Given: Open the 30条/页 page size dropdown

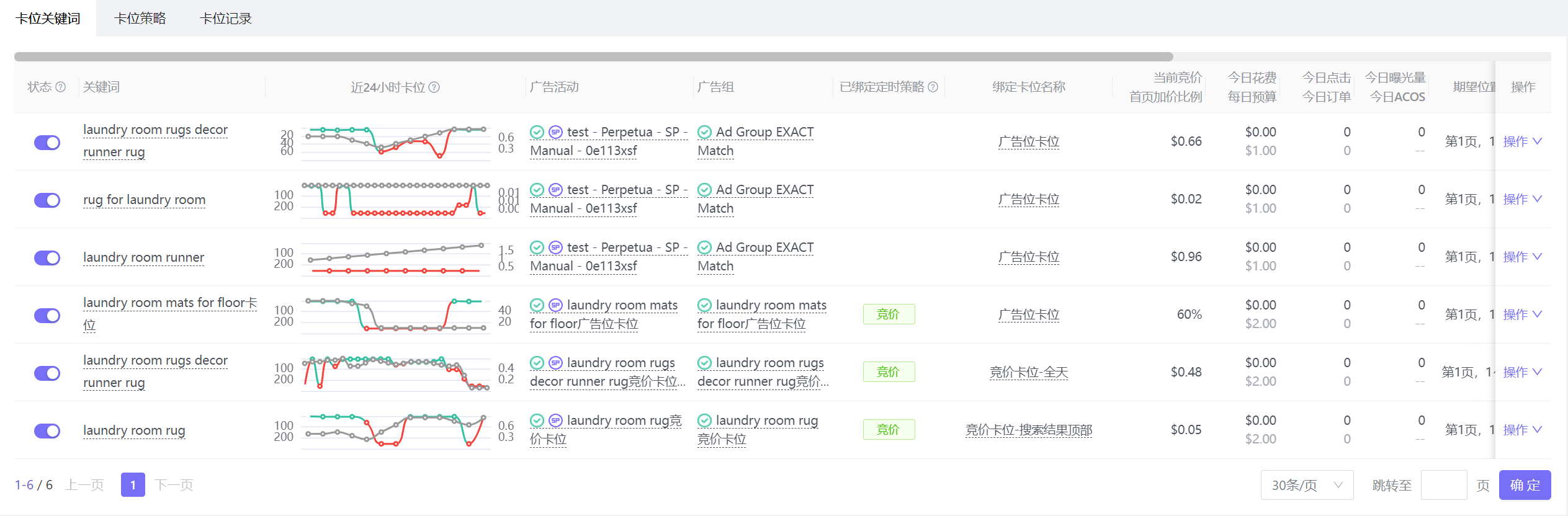Looking at the screenshot, I should coord(1306,485).
